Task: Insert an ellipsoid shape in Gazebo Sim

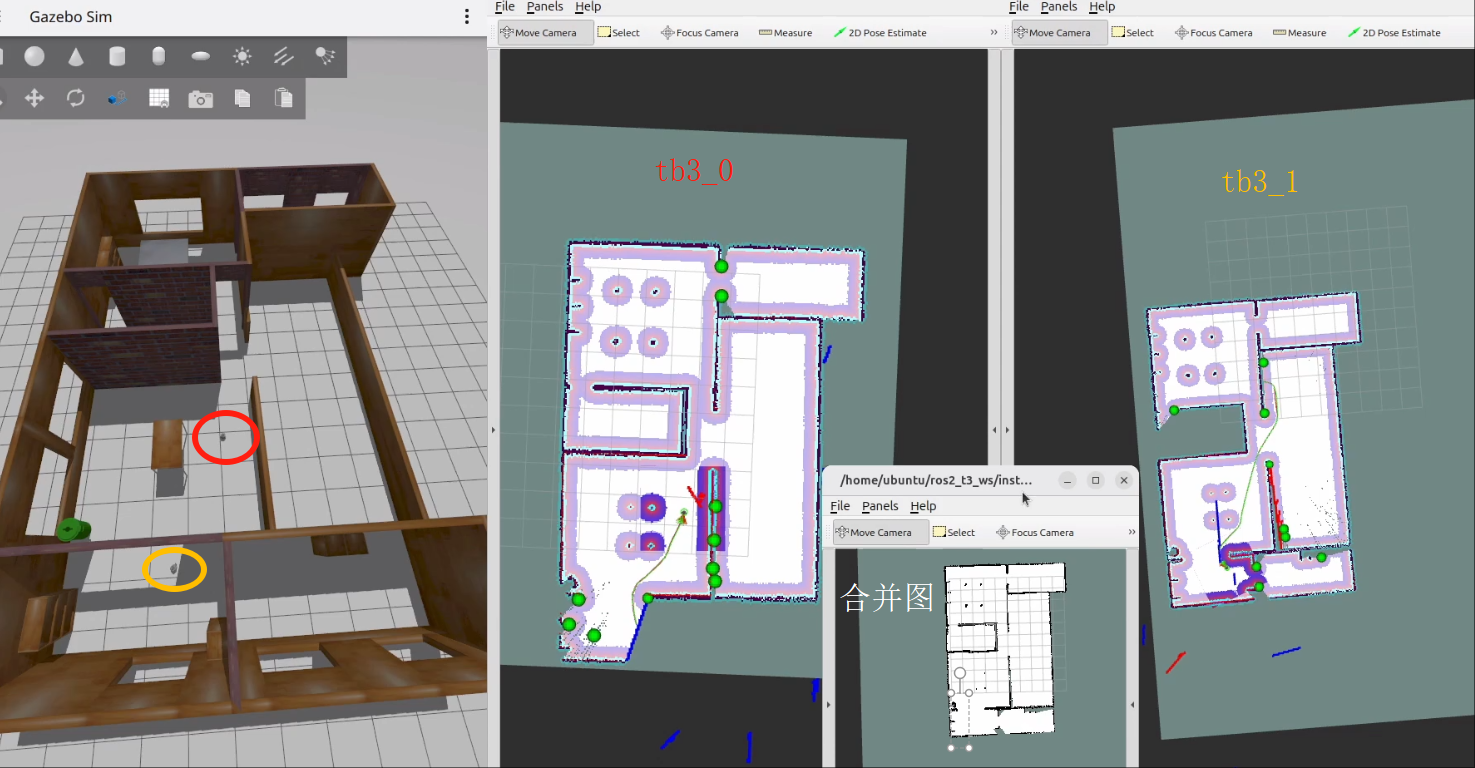Action: click(x=200, y=56)
